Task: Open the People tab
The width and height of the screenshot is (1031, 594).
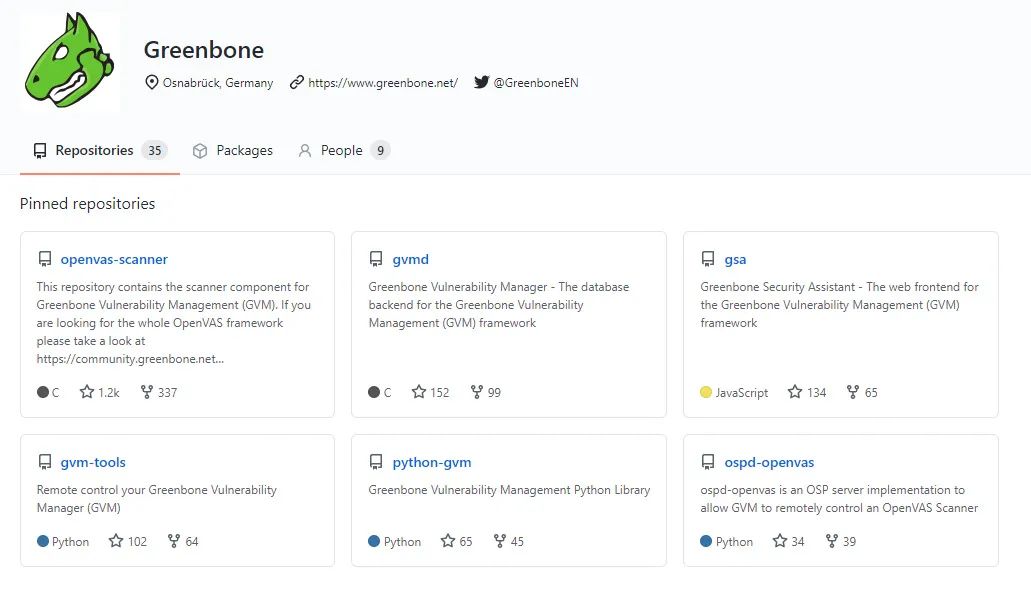Action: click(x=341, y=151)
